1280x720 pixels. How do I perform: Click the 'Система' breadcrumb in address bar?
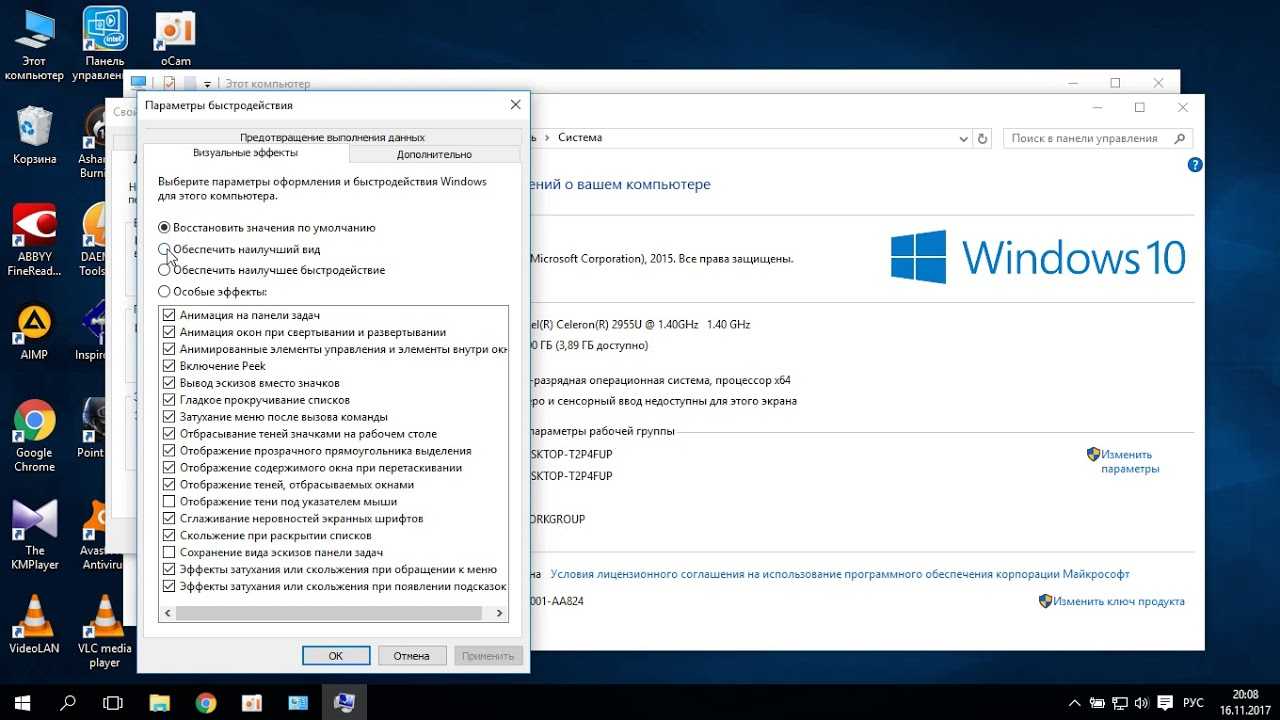(580, 138)
